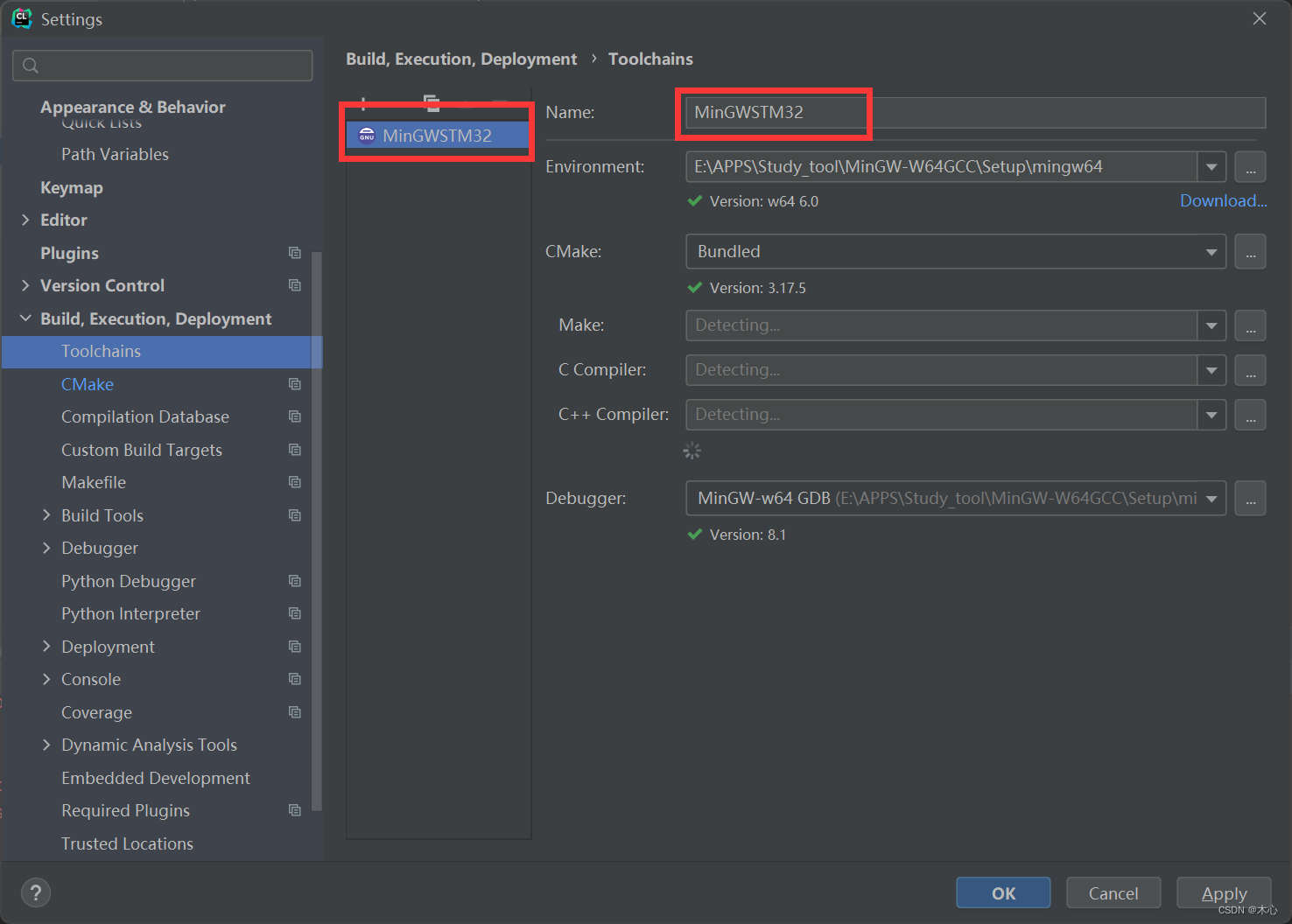Browse for a CMake executable with its ellipsis button

point(1250,252)
